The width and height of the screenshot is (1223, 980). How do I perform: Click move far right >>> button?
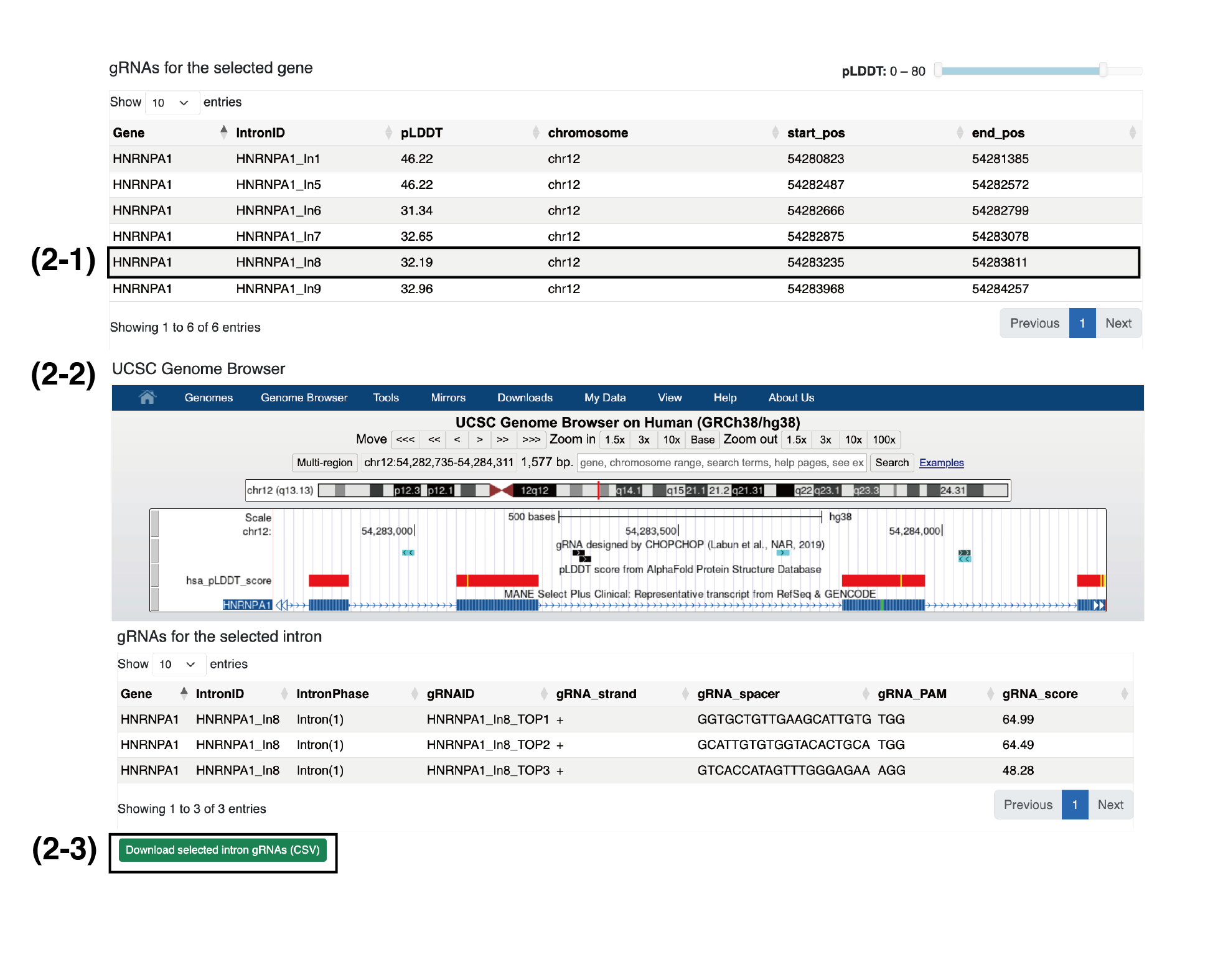pos(531,440)
